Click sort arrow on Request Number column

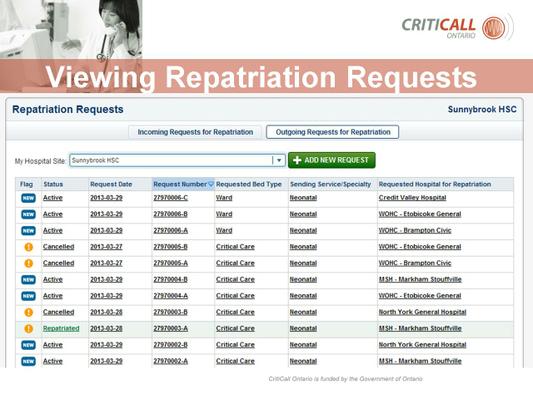click(211, 185)
